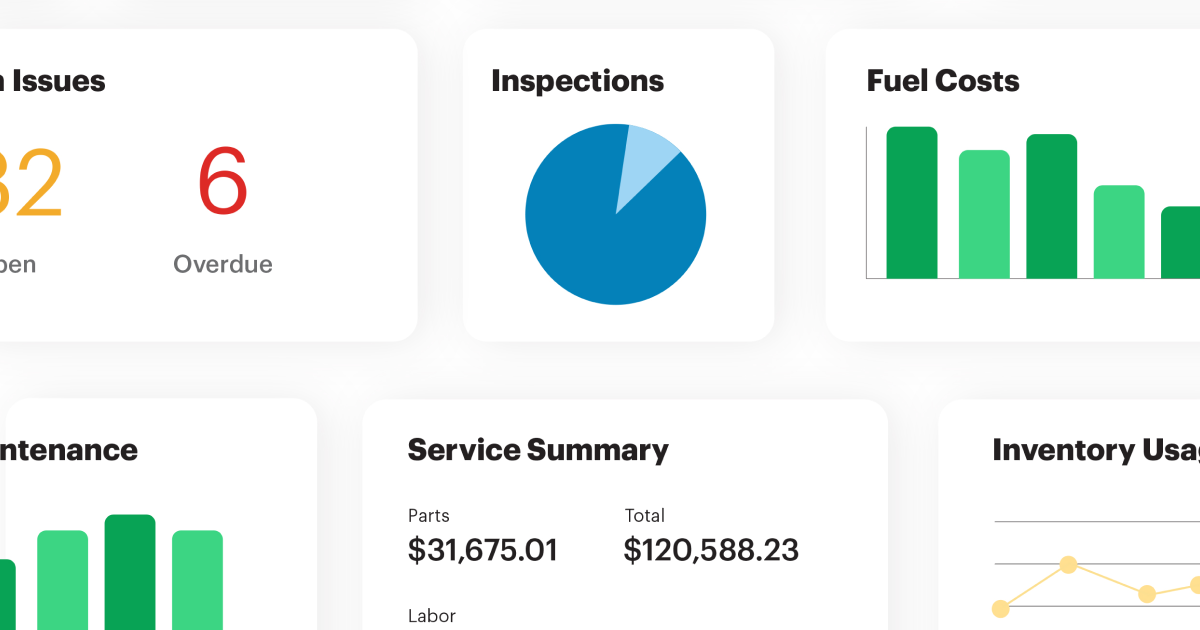Select the second Fuel Costs bar
1200x630 pixels.
click(984, 214)
